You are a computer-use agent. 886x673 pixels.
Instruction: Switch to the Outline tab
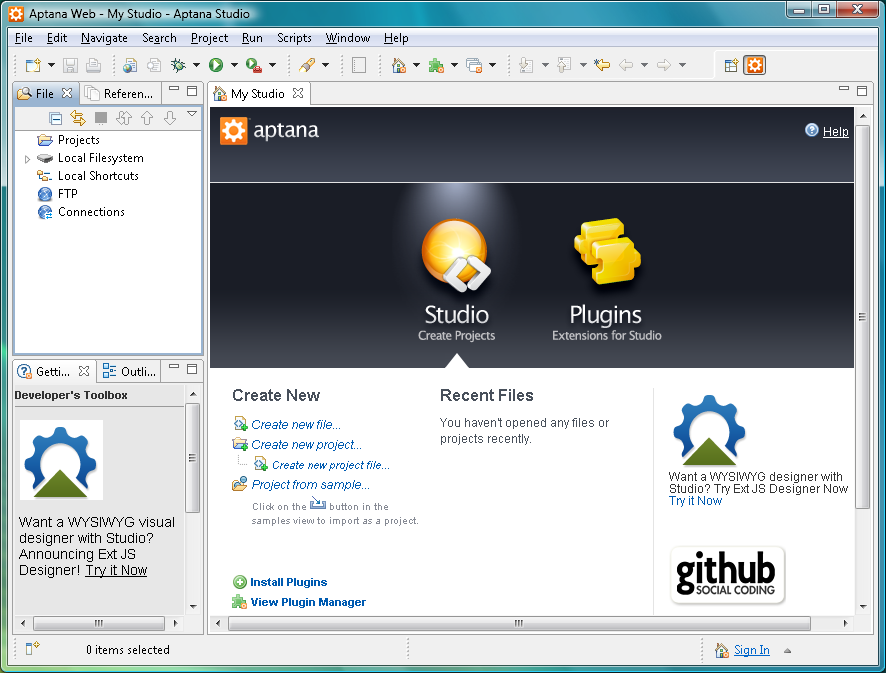pyautogui.click(x=129, y=371)
